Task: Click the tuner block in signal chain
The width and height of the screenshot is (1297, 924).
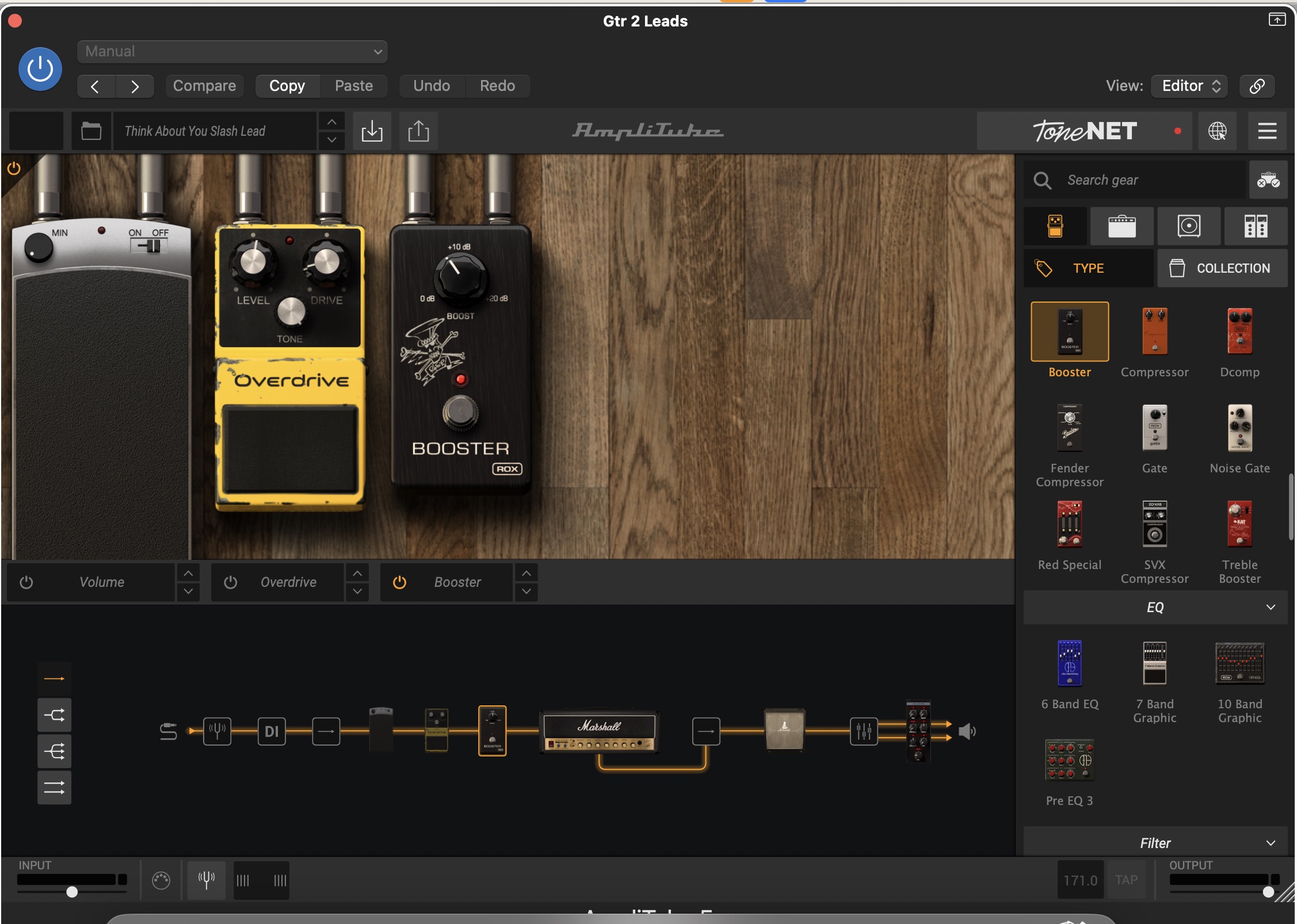Action: click(217, 731)
